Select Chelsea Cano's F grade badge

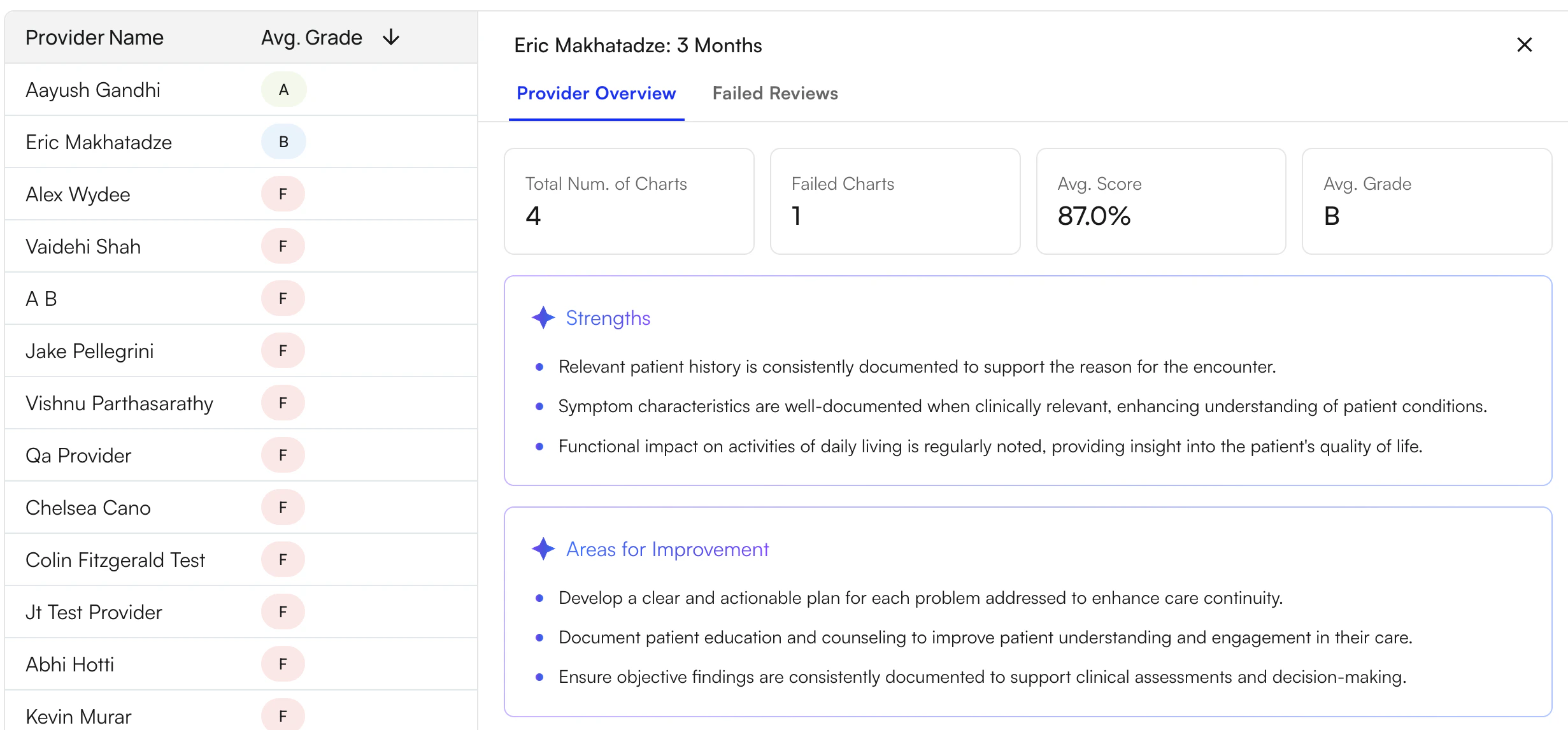pyautogui.click(x=283, y=507)
